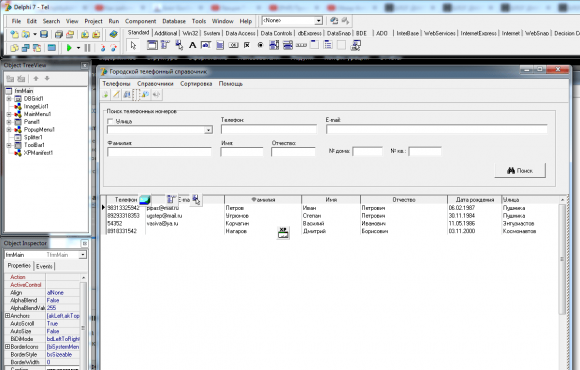Click the Save file toolbar icon

coord(44,34)
